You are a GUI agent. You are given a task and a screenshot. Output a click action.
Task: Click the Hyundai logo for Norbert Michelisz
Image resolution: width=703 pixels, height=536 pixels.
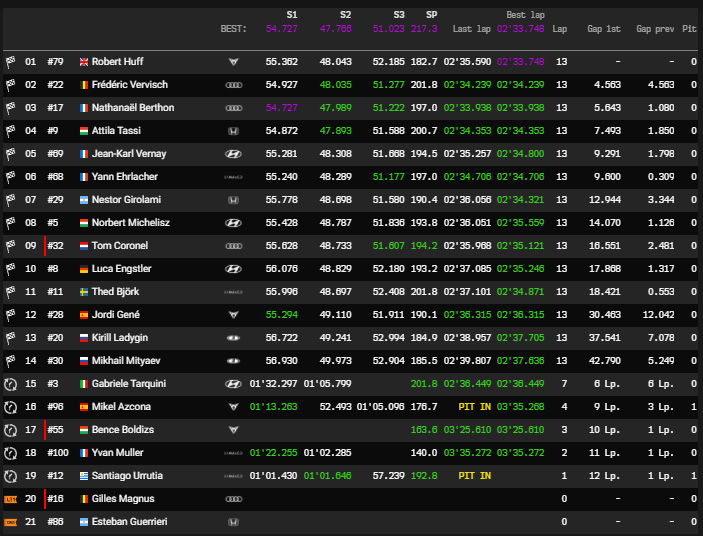[234, 223]
